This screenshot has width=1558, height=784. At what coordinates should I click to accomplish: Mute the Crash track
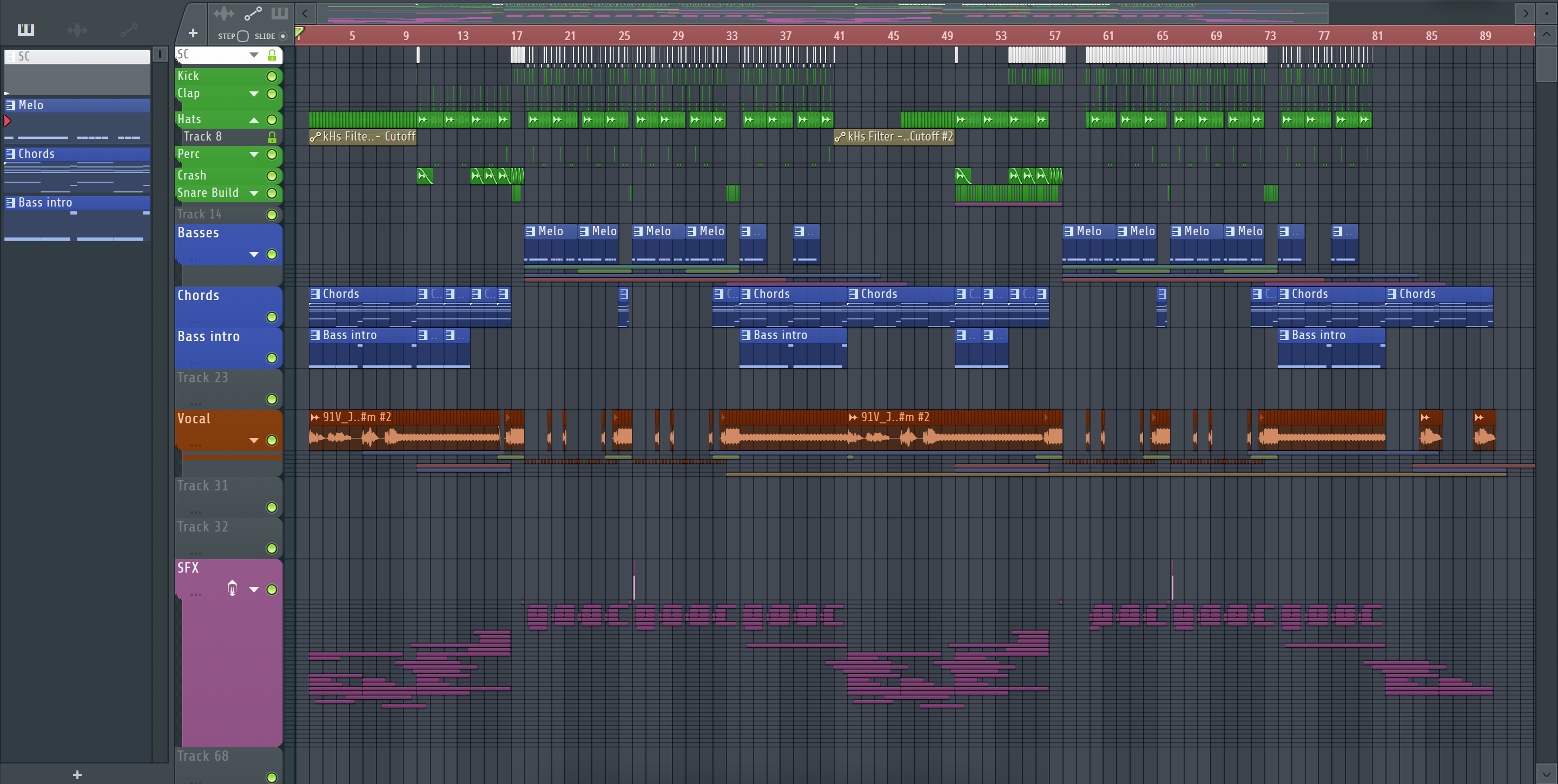272,176
